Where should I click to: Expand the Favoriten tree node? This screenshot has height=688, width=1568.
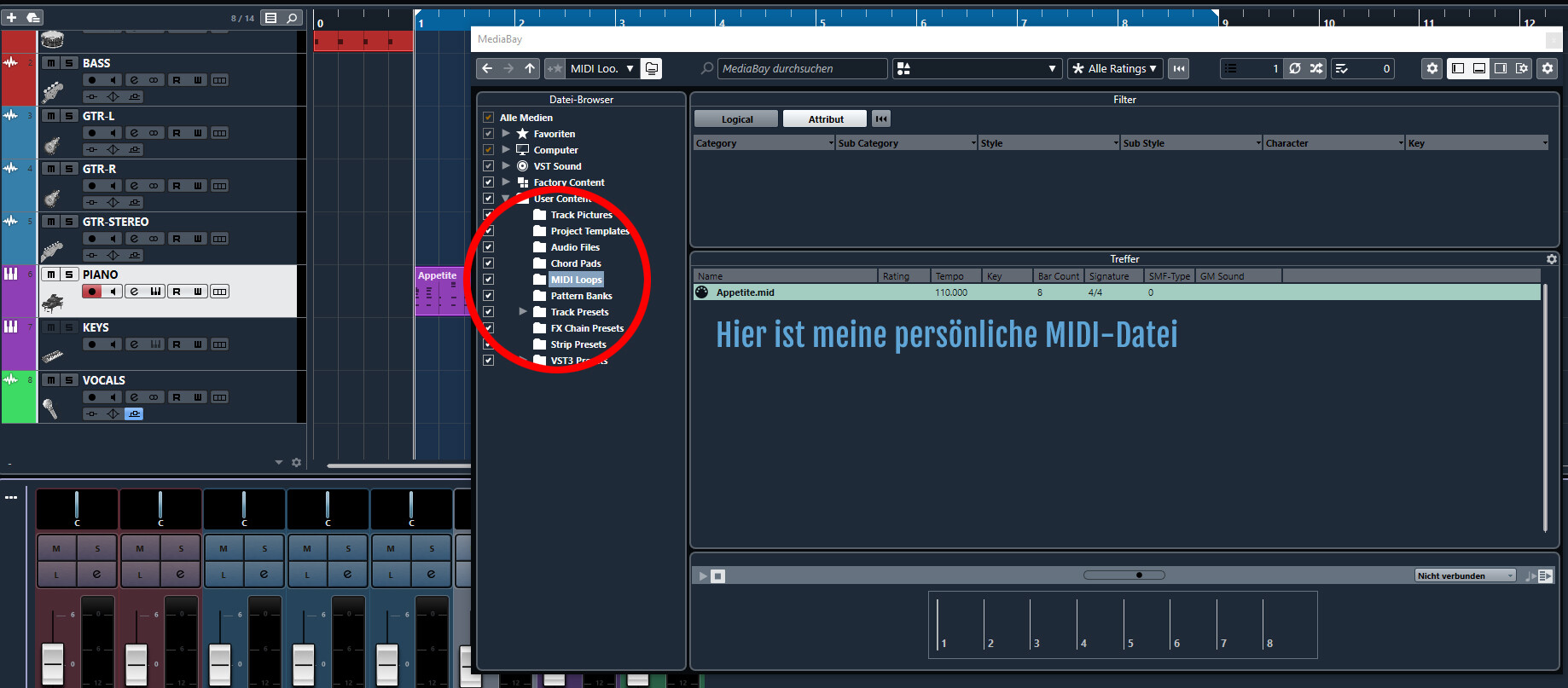pyautogui.click(x=506, y=134)
